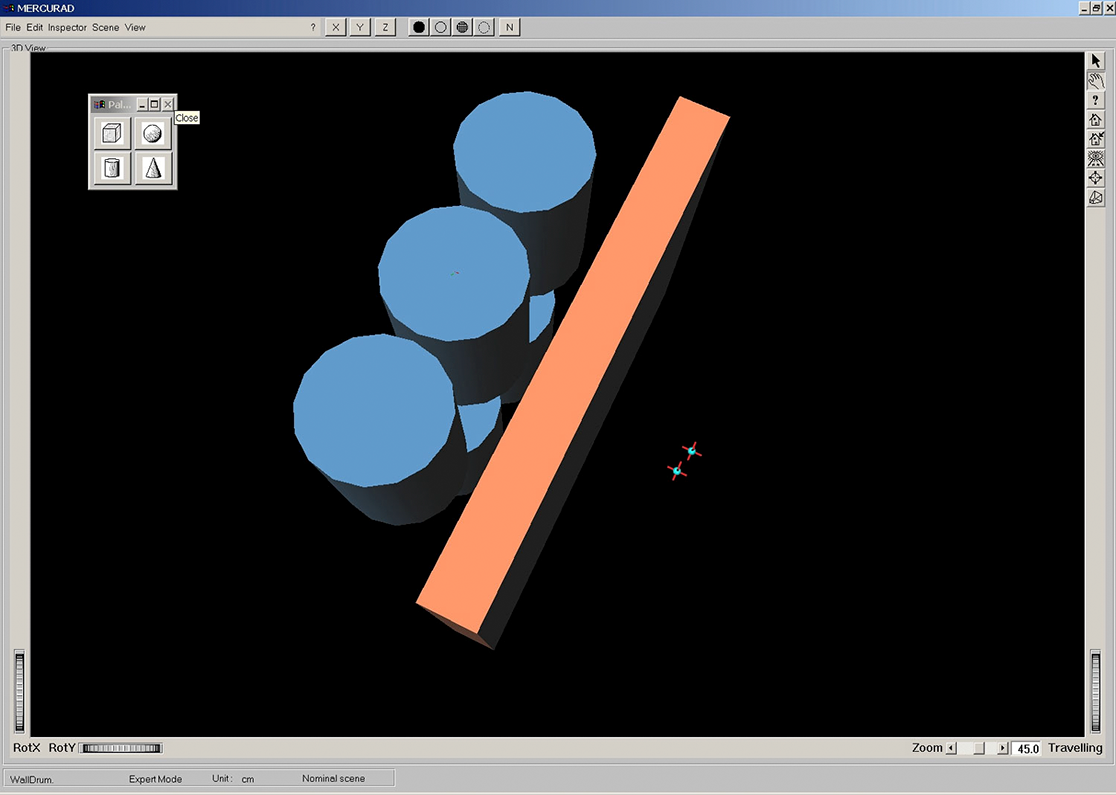The width and height of the screenshot is (1116, 795).
Task: Set current view as home
Action: (1095, 139)
